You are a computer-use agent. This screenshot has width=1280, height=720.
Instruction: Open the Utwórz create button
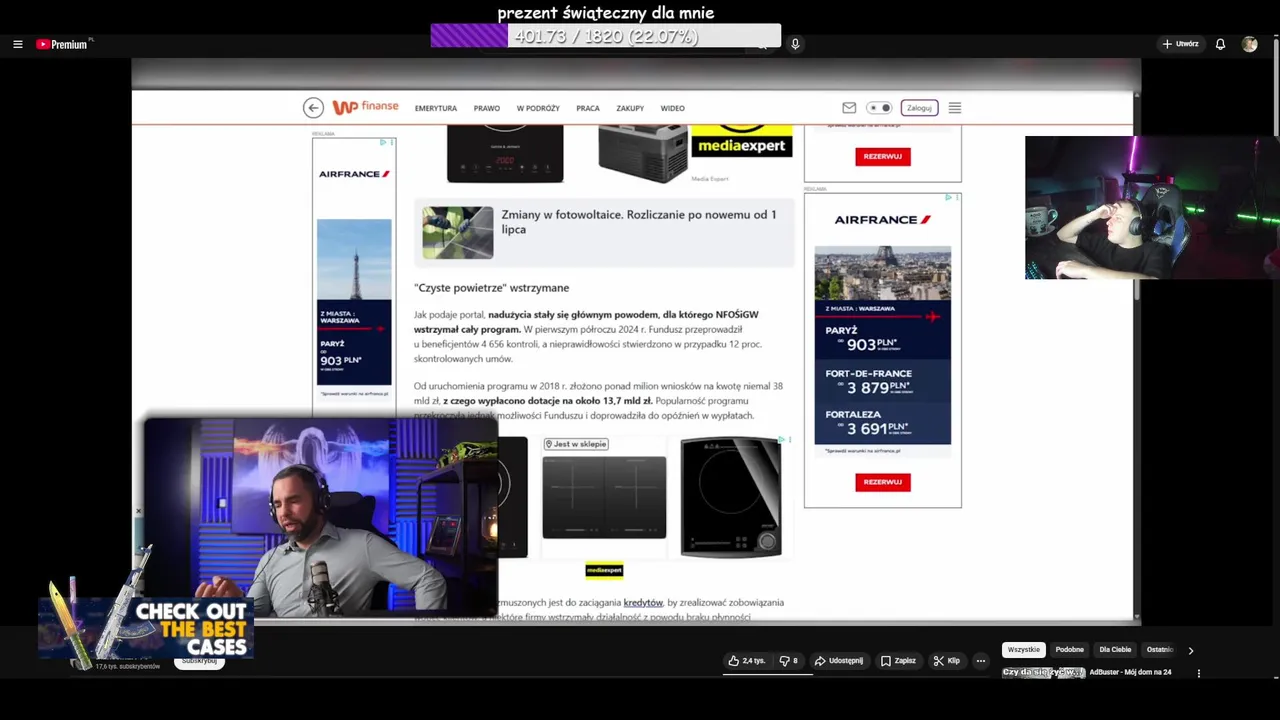pos(1181,44)
